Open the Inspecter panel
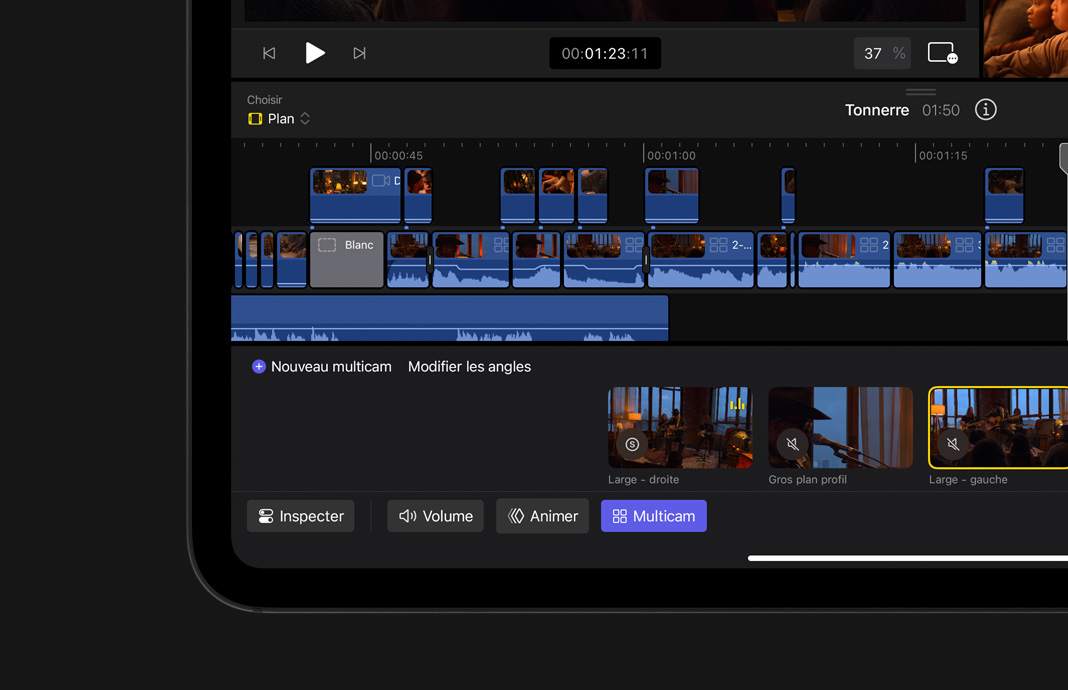This screenshot has height=690, width=1068. (x=300, y=516)
